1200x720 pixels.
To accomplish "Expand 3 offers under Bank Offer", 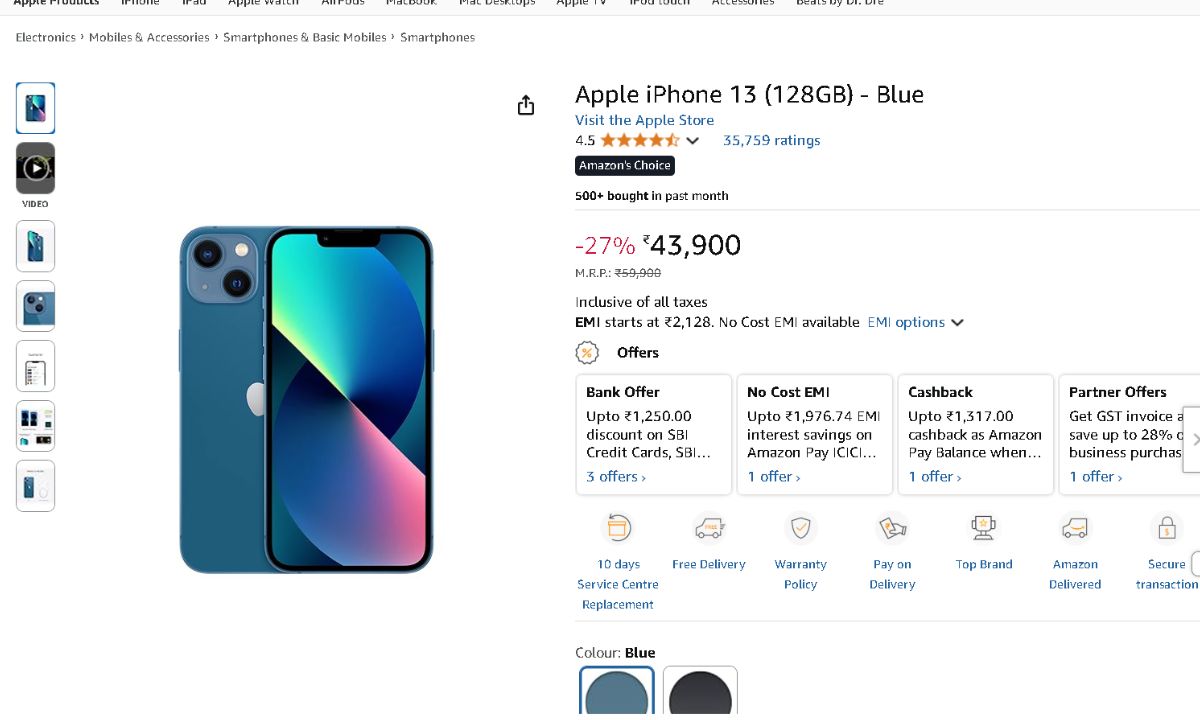I will coord(616,477).
